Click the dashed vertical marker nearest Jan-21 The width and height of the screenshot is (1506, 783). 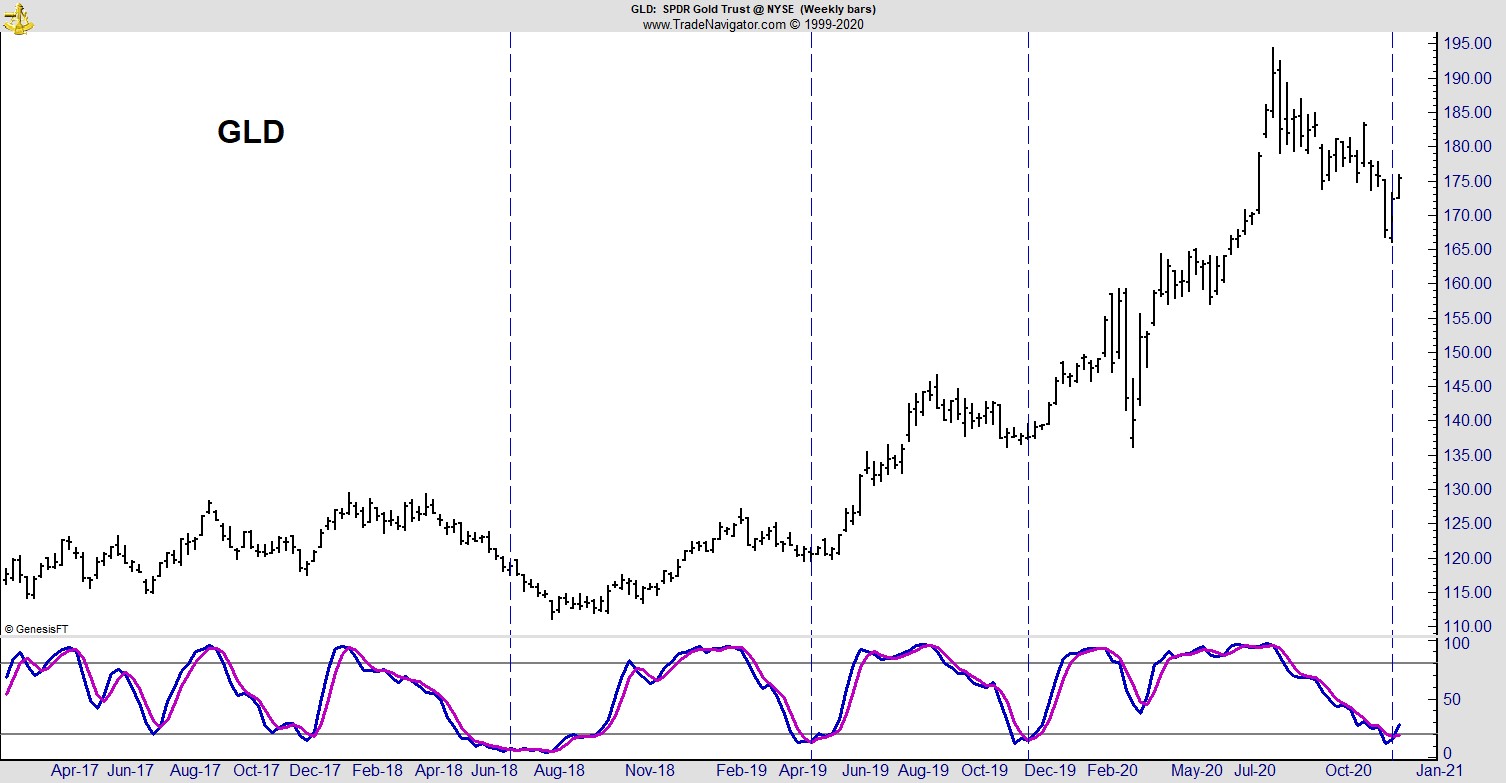click(x=1393, y=300)
